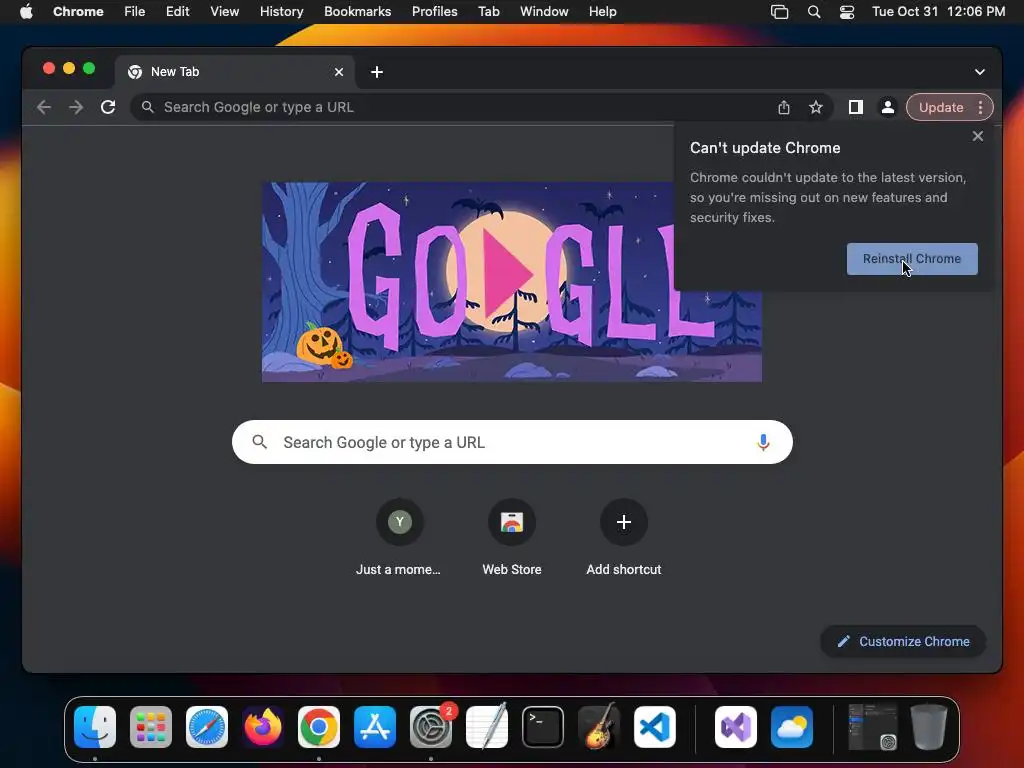Image resolution: width=1024 pixels, height=768 pixels.
Task: Open App Store from the Dock
Action: coord(375,727)
